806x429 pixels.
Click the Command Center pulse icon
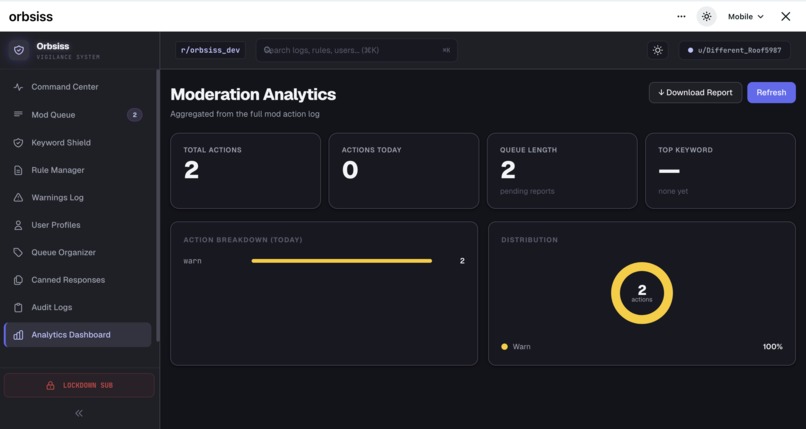pyautogui.click(x=18, y=87)
